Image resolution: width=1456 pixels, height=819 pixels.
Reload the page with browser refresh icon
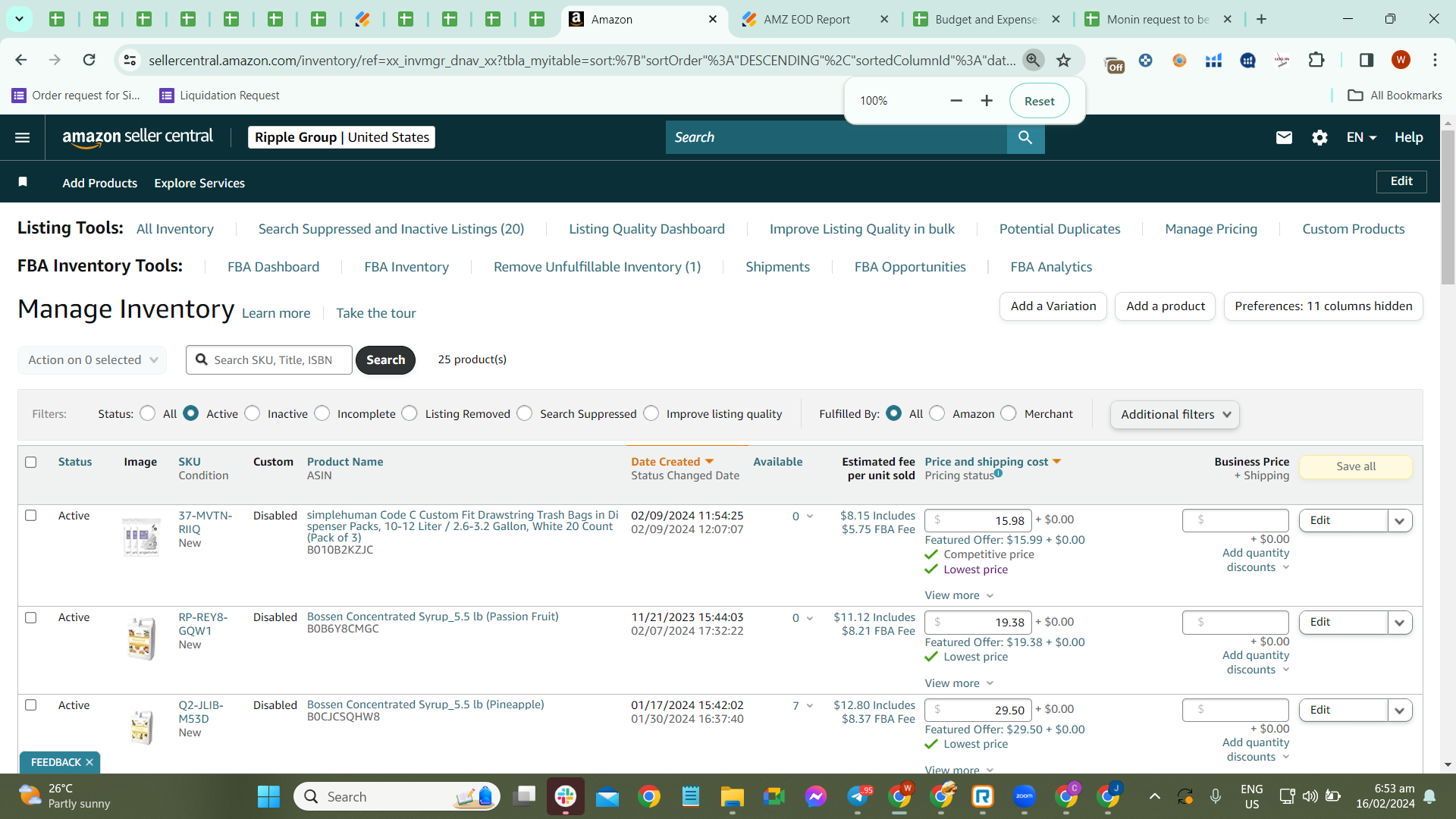(x=89, y=60)
